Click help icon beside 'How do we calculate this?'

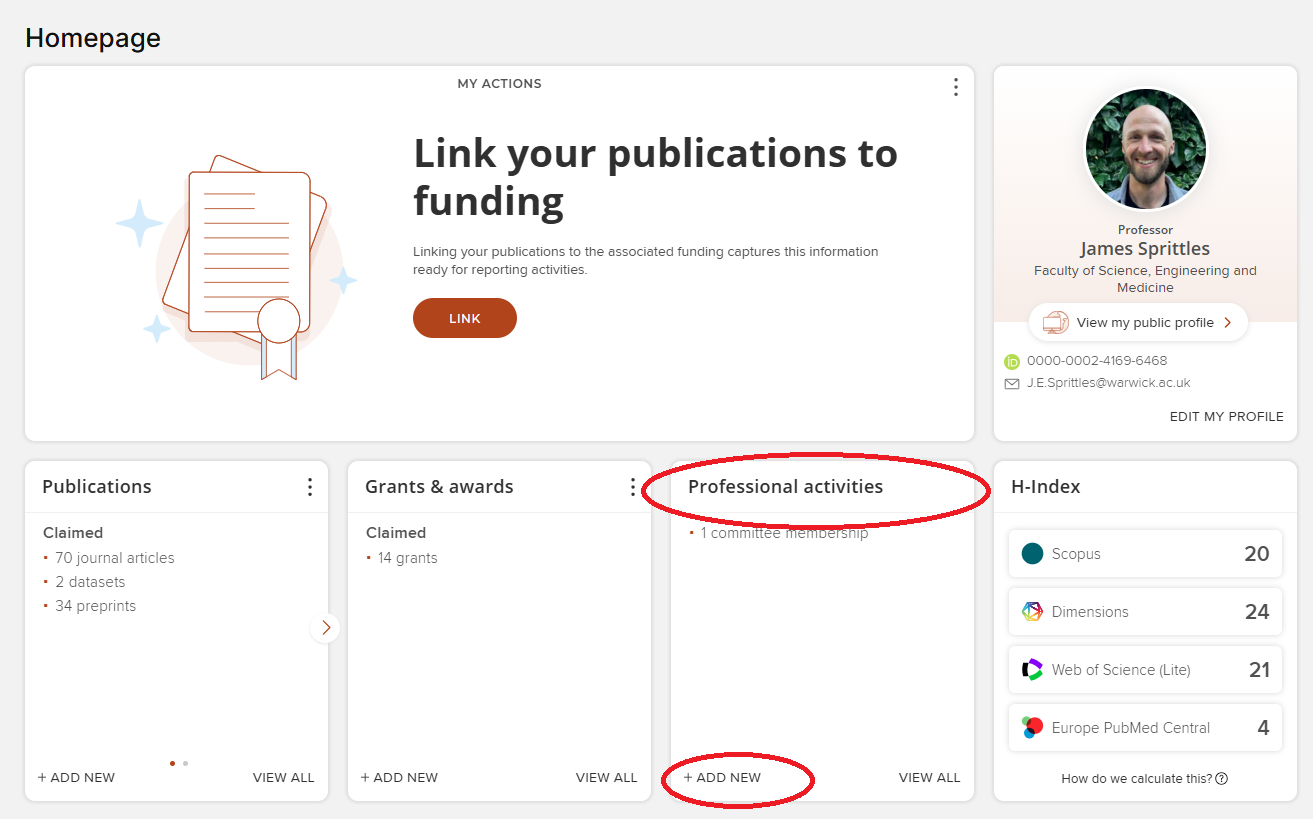point(1221,779)
